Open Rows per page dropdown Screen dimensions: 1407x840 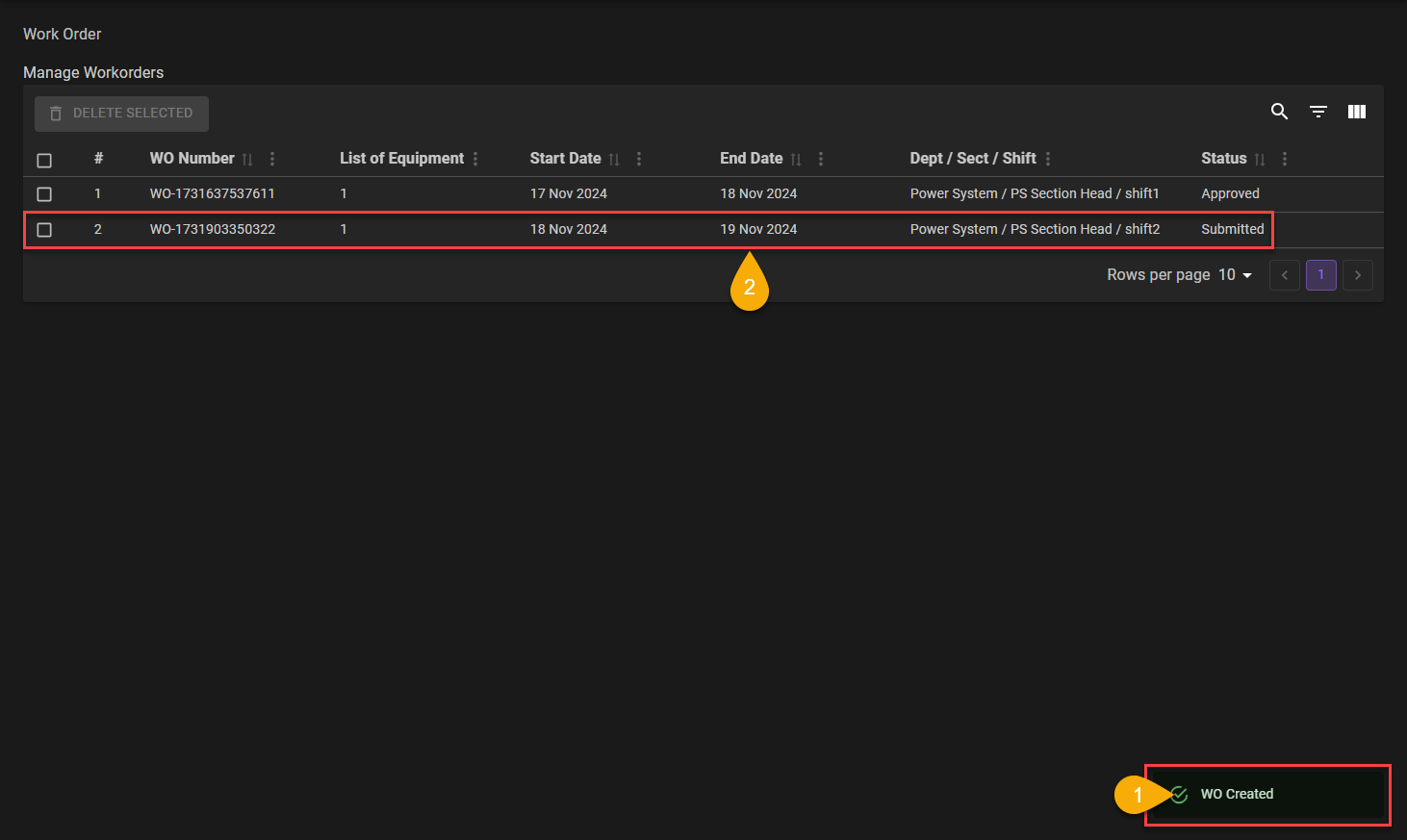1235,275
